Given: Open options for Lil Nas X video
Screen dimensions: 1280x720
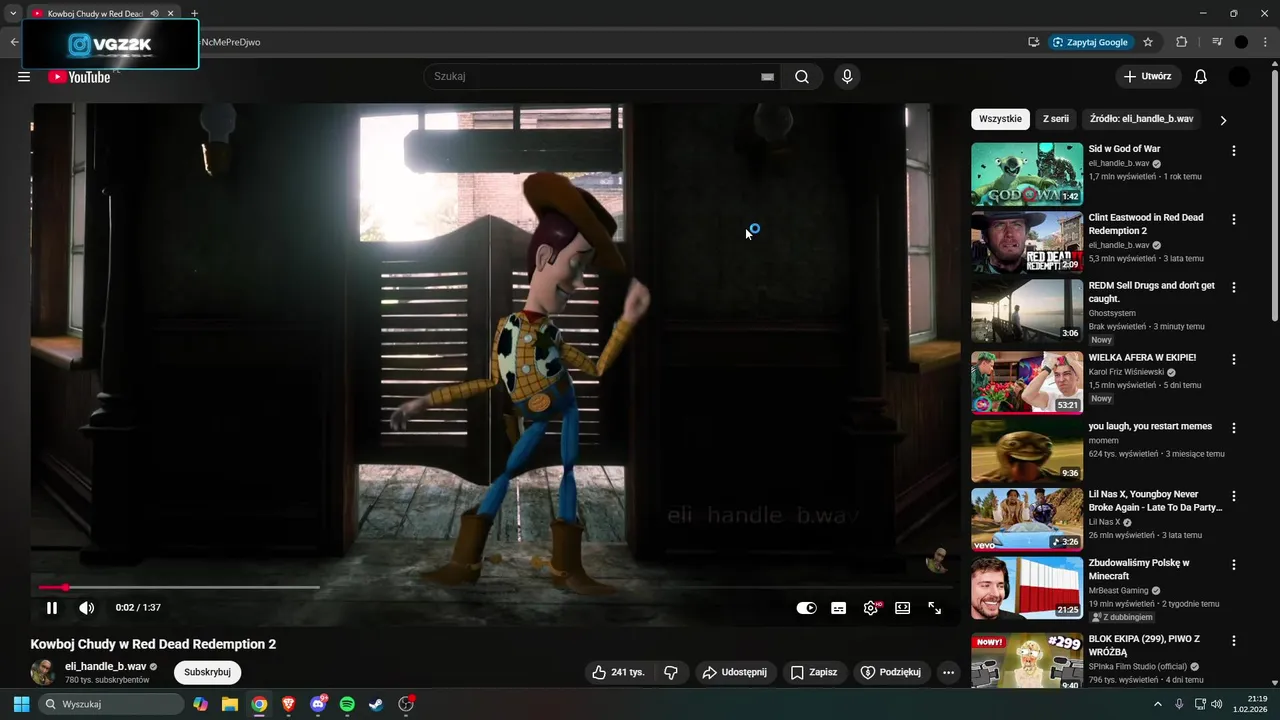Looking at the screenshot, I should 1233,496.
